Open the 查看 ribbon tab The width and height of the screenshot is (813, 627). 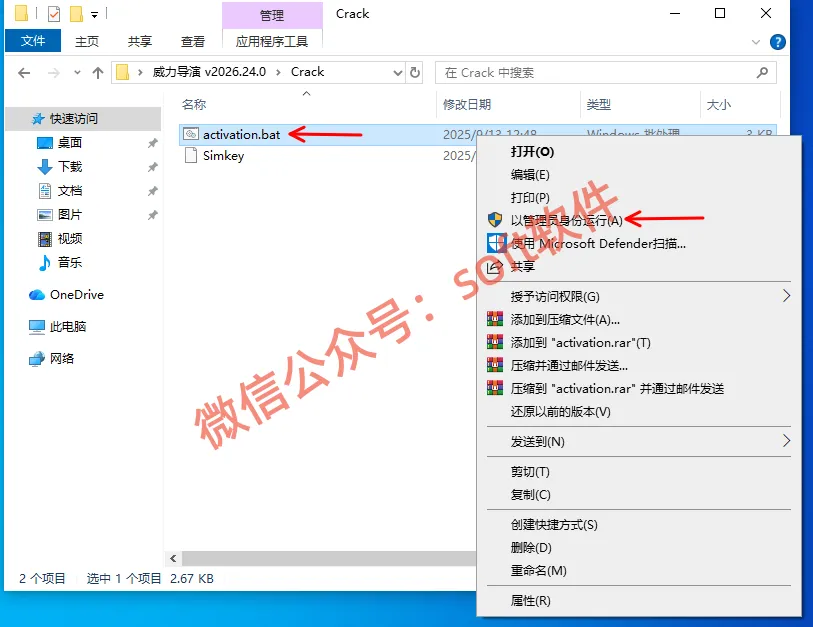point(192,41)
